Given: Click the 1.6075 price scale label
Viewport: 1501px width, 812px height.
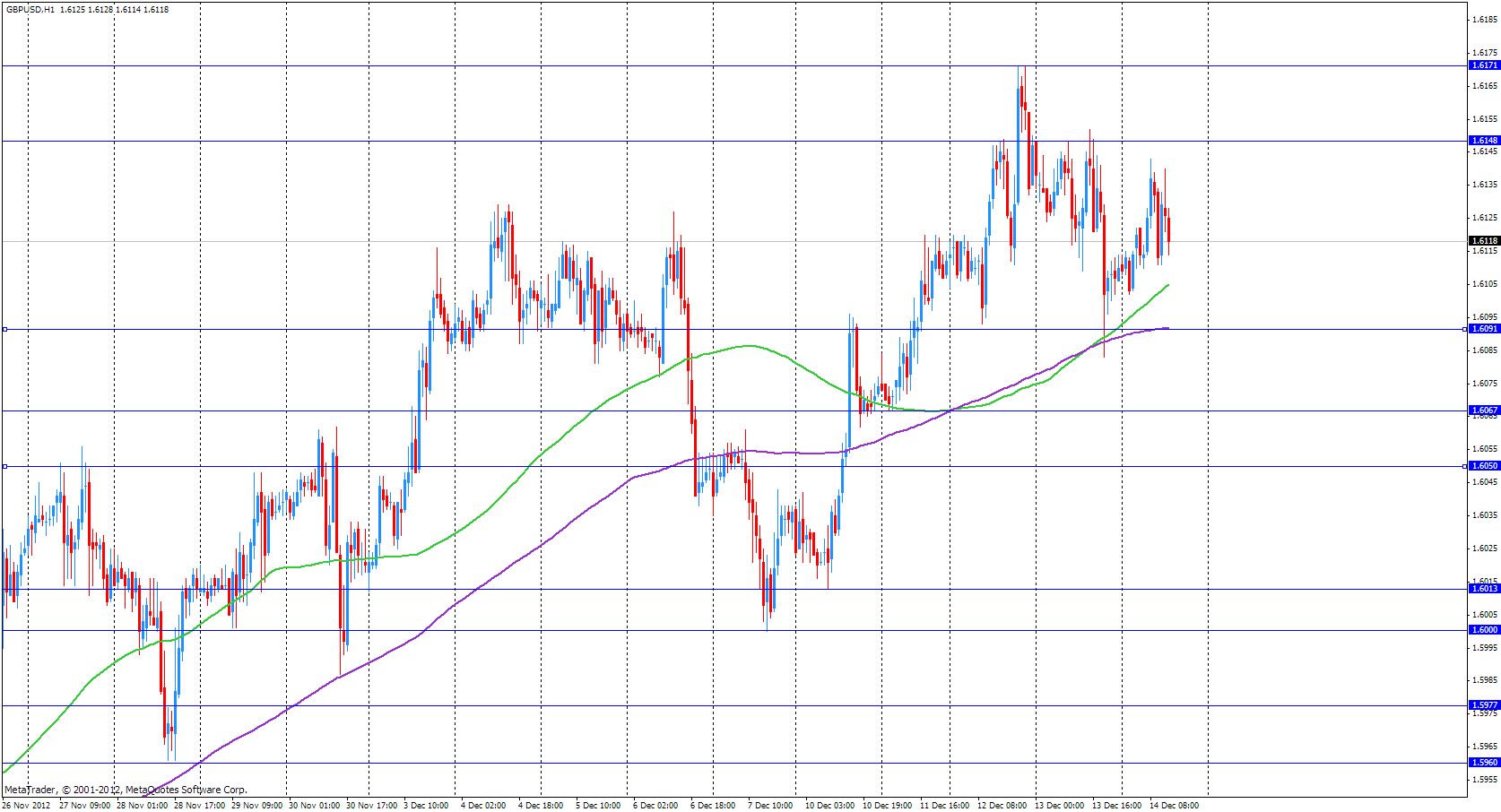Looking at the screenshot, I should [1486, 384].
